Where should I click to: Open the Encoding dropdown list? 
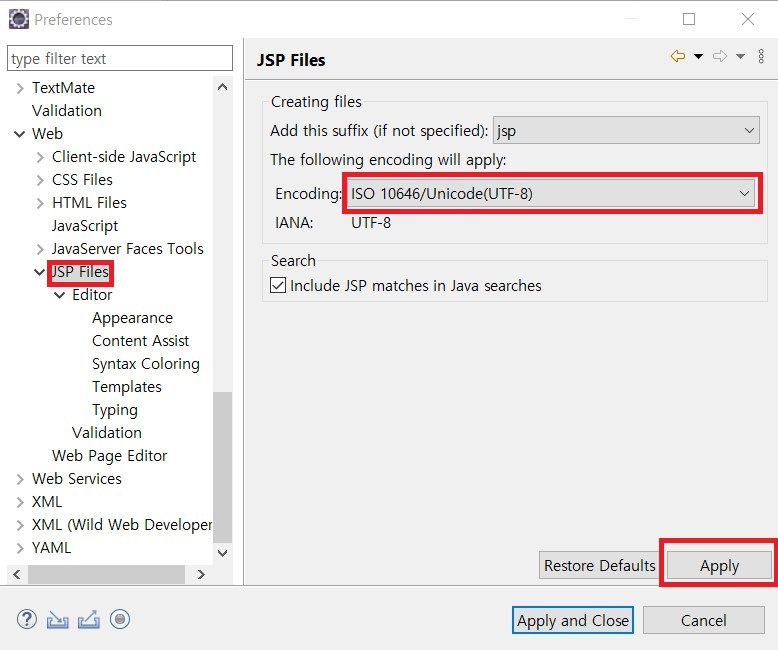click(552, 193)
